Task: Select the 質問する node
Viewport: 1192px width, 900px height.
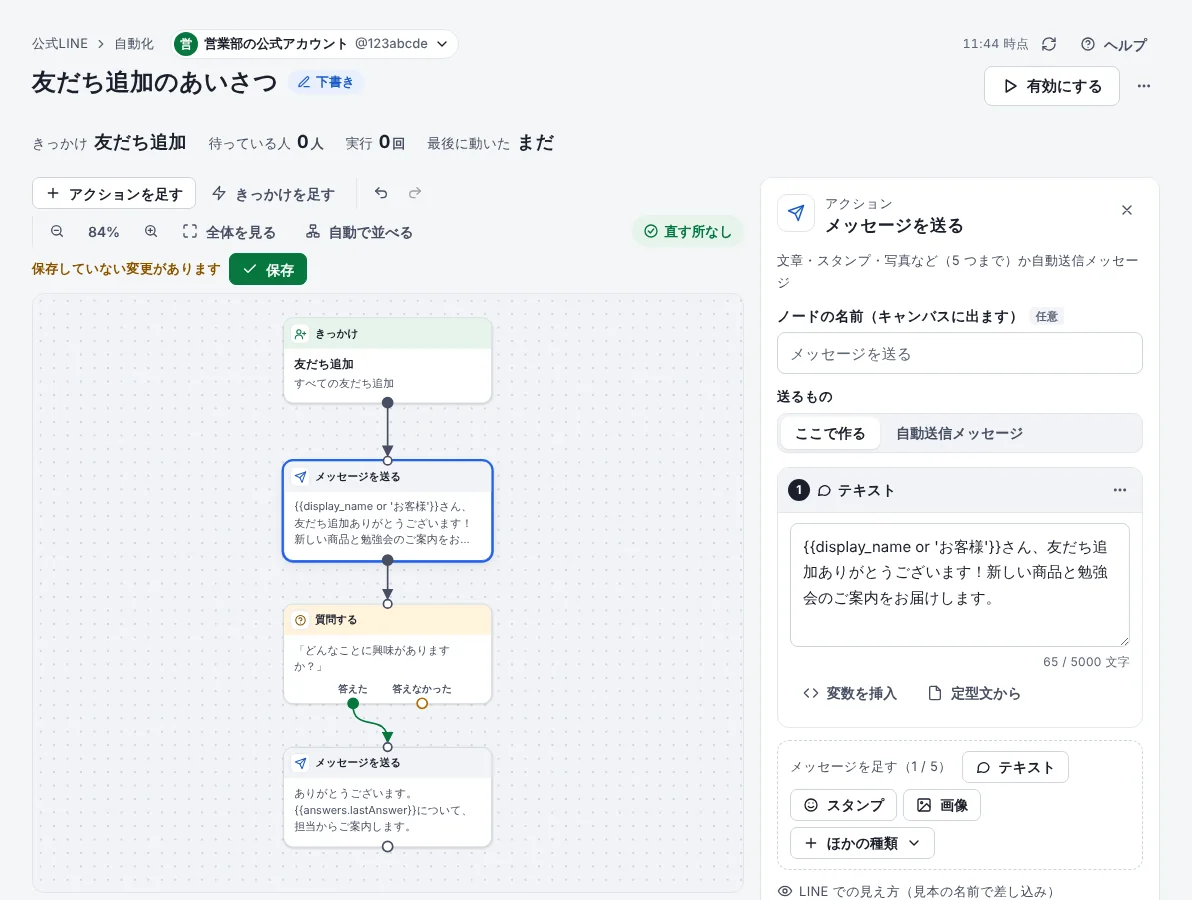Action: 388,654
